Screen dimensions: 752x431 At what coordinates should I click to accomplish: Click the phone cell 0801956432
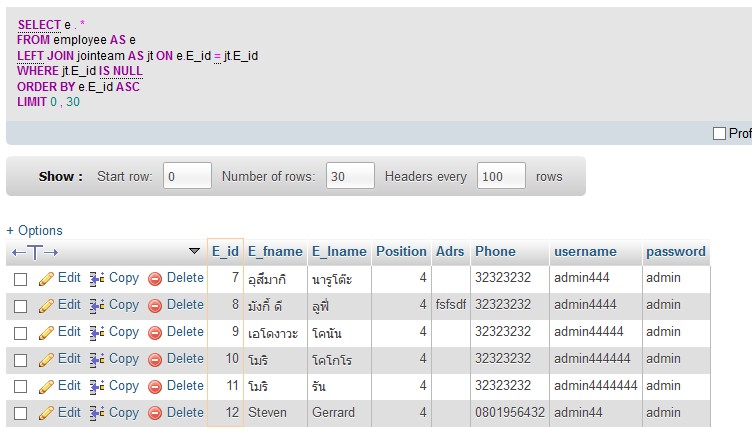tap(510, 413)
